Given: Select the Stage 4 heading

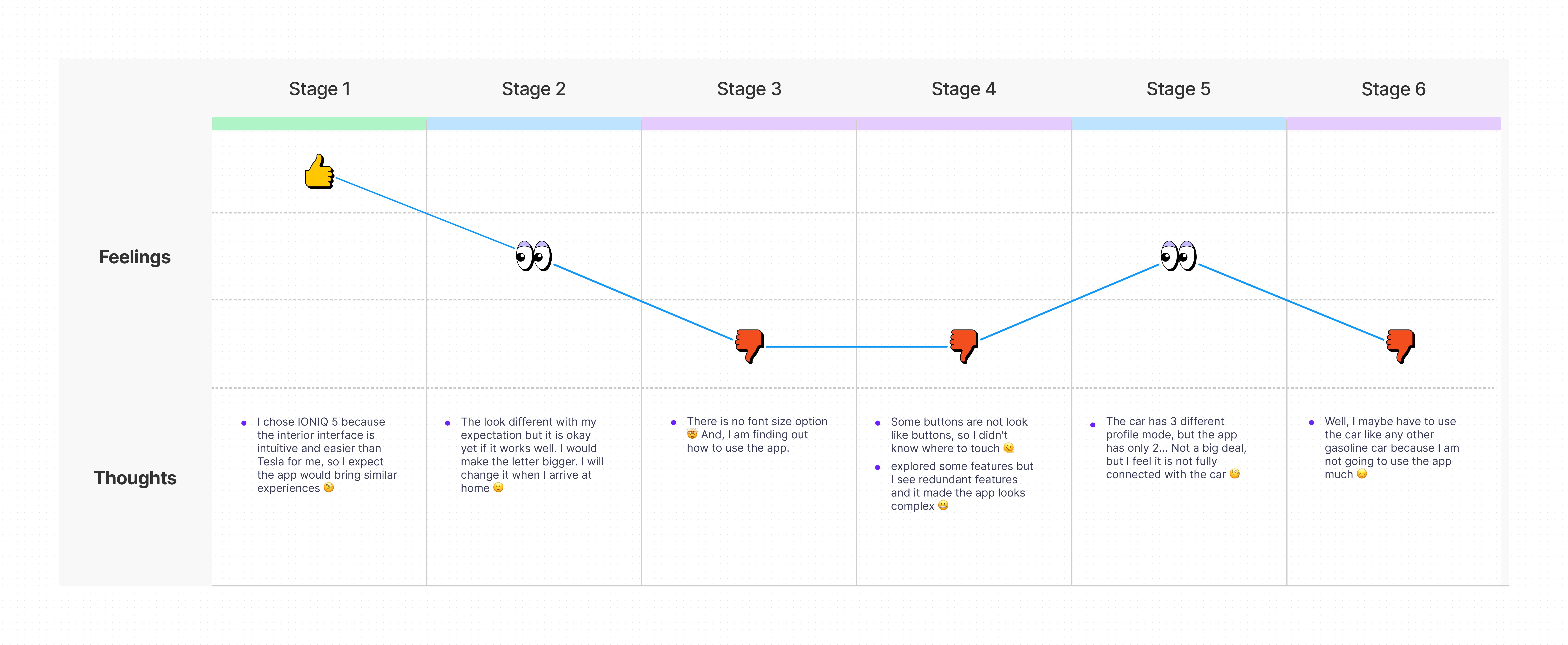Looking at the screenshot, I should [x=963, y=89].
